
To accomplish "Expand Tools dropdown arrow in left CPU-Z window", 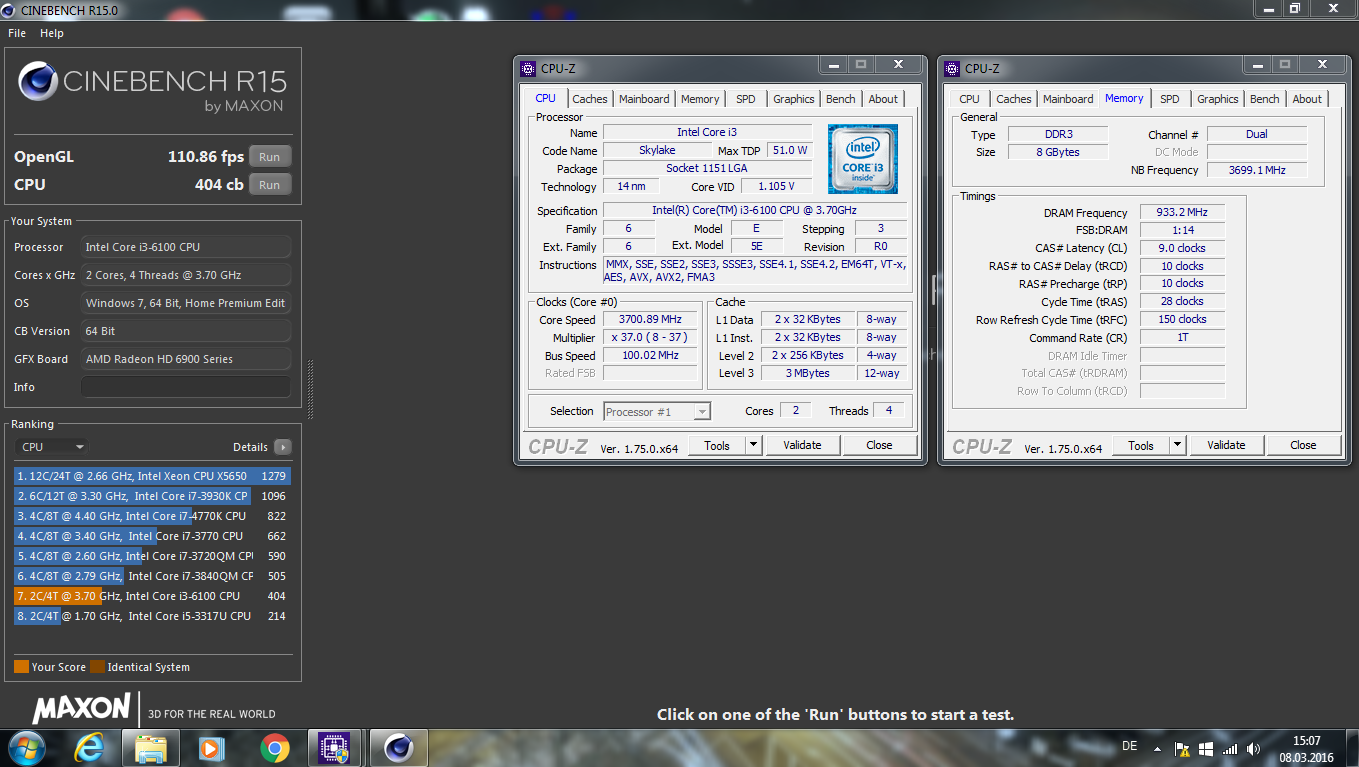I will click(x=754, y=445).
